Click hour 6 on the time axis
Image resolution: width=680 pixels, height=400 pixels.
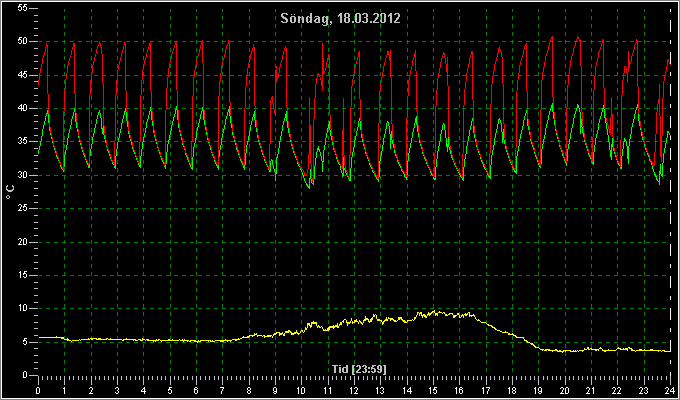pos(196,391)
